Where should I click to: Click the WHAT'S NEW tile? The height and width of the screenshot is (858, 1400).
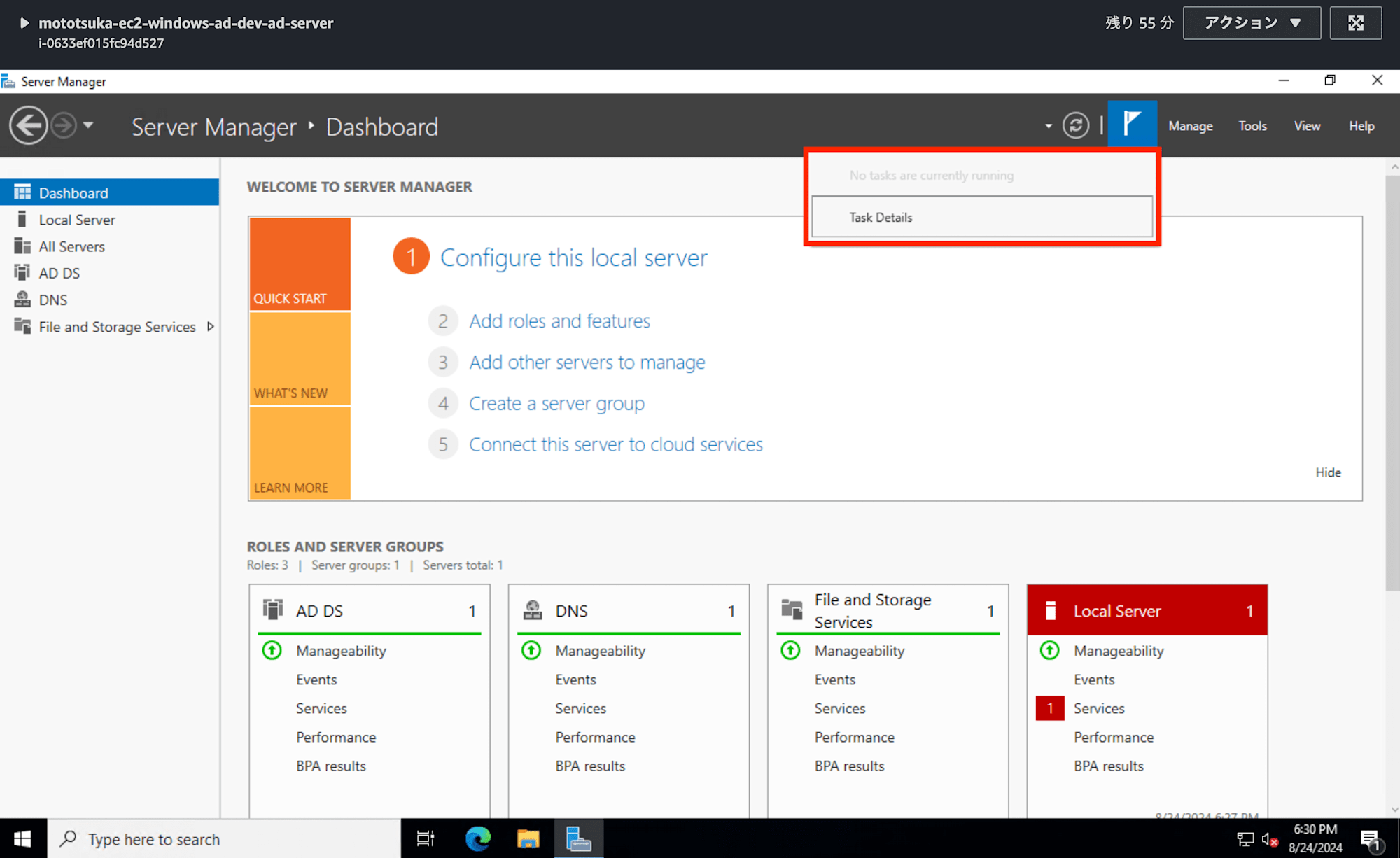coord(300,358)
